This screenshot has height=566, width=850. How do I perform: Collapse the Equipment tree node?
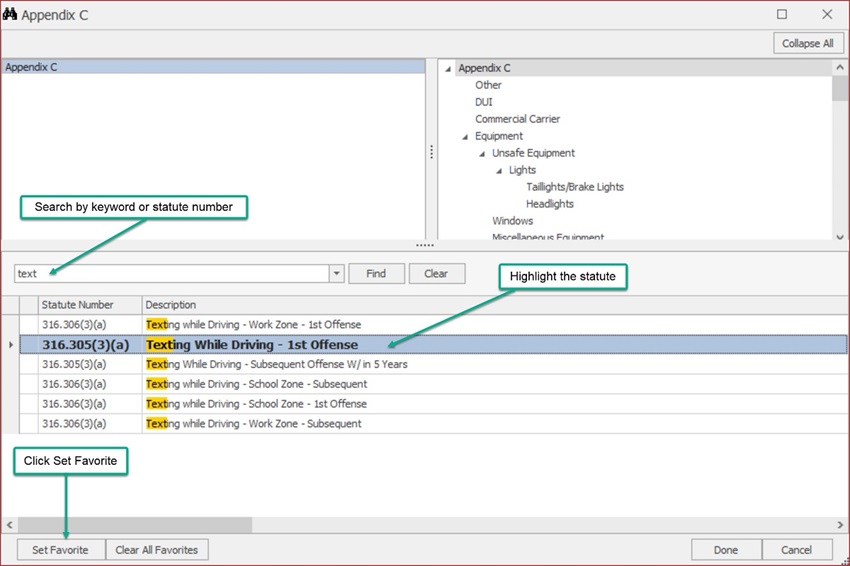click(x=464, y=137)
